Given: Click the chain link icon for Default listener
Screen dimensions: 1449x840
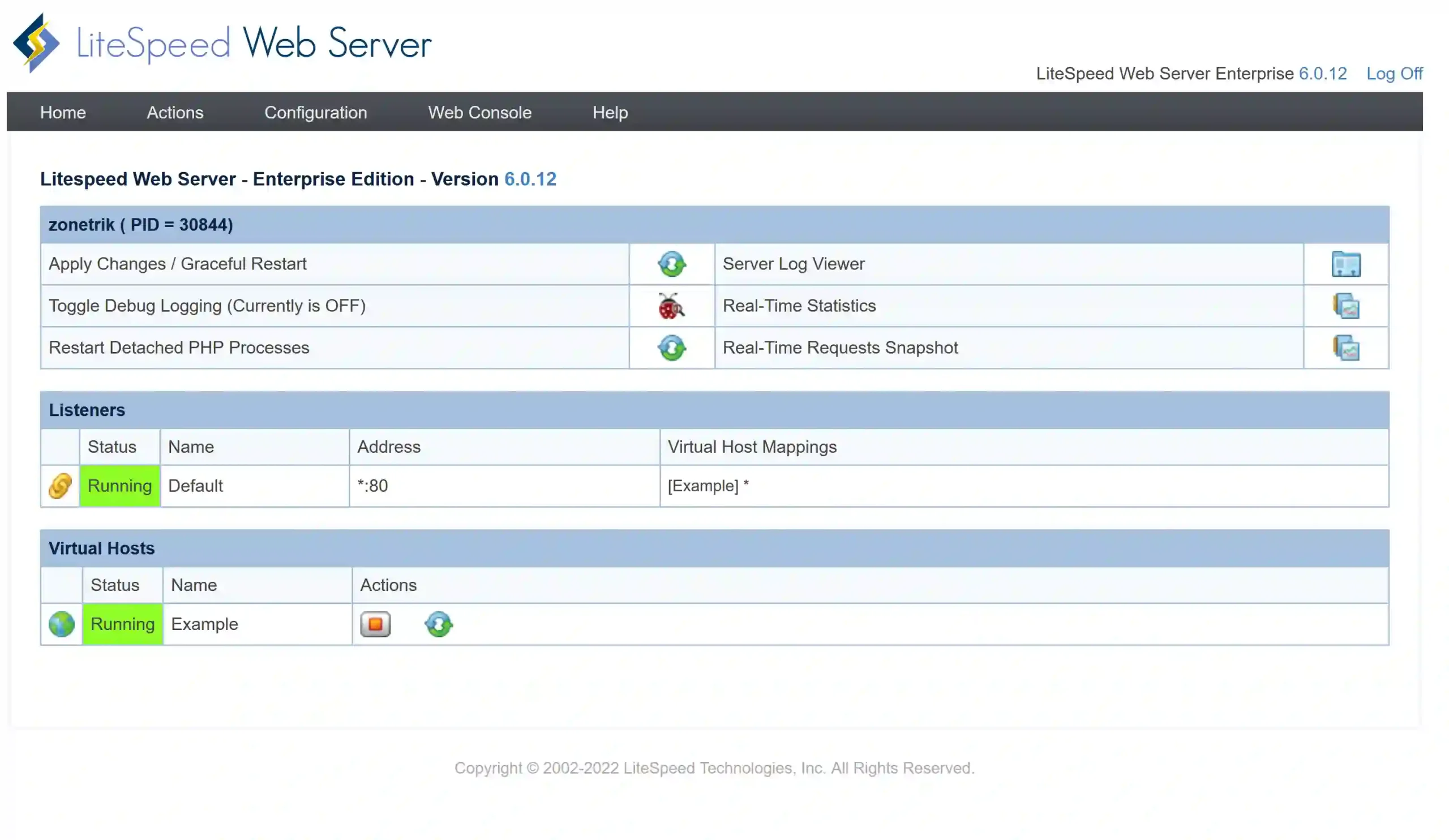Looking at the screenshot, I should click(60, 486).
